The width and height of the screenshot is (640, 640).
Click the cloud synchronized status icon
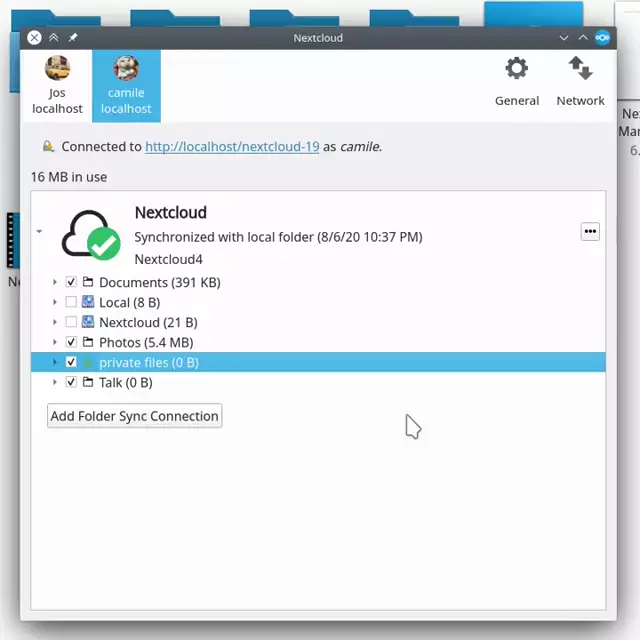pyautogui.click(x=91, y=235)
